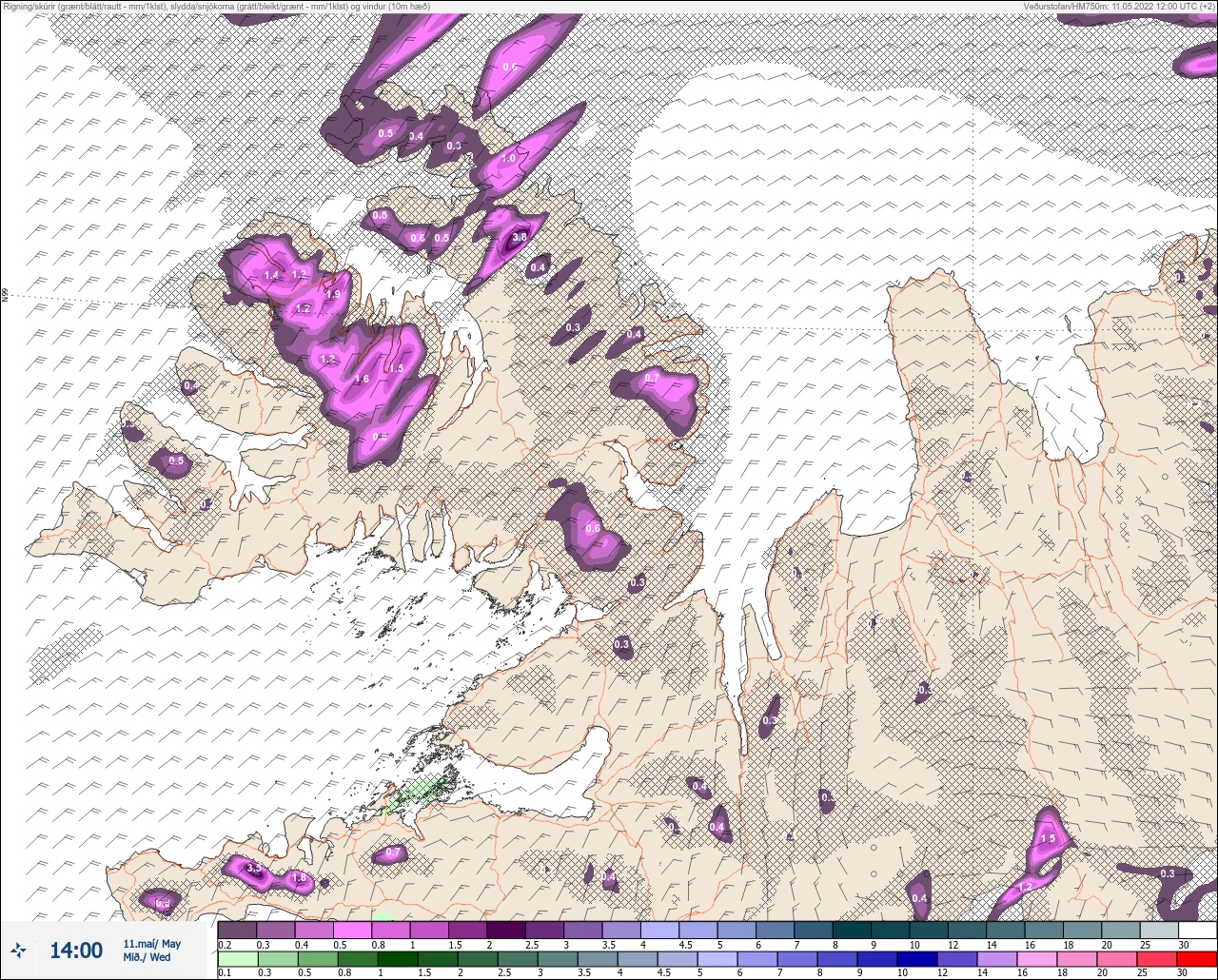The image size is (1218, 980).
Task: Select upper legend white swatch for 30
Action: (1197, 931)
